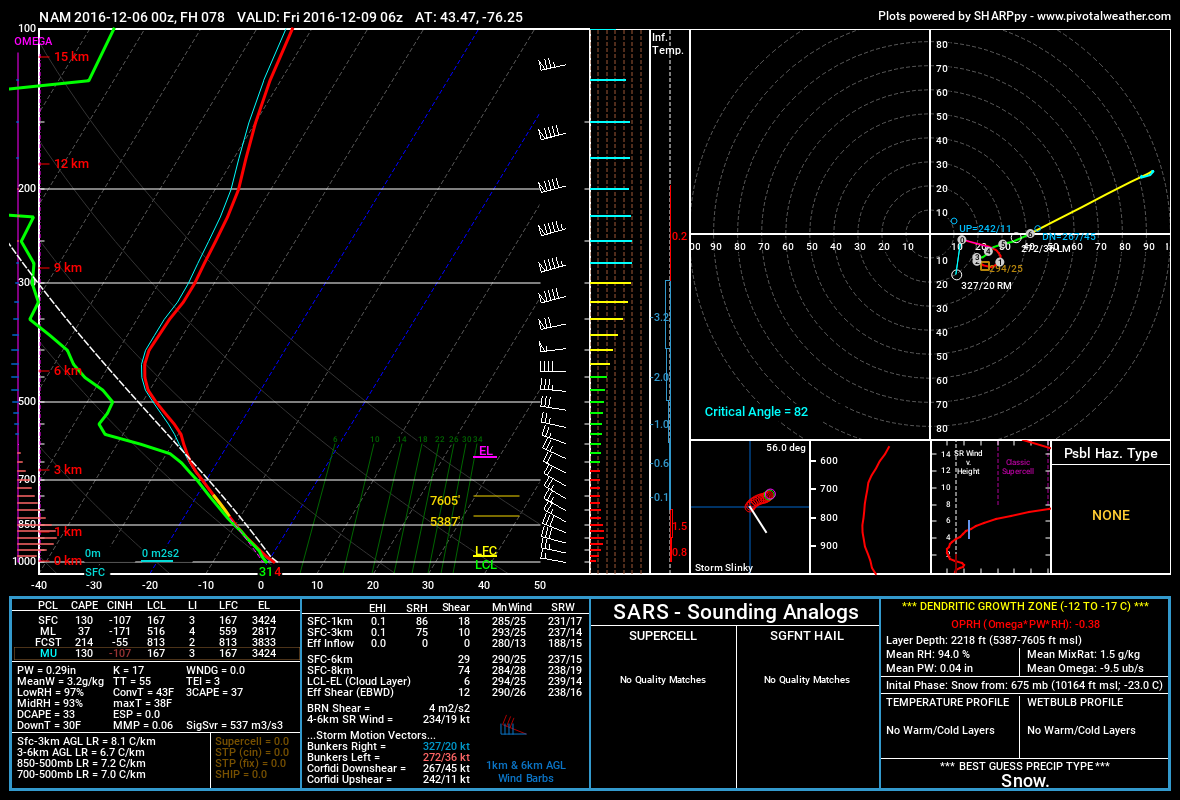Click the magenta EL level label
Screen dimensions: 1180x800
pyautogui.click(x=485, y=451)
